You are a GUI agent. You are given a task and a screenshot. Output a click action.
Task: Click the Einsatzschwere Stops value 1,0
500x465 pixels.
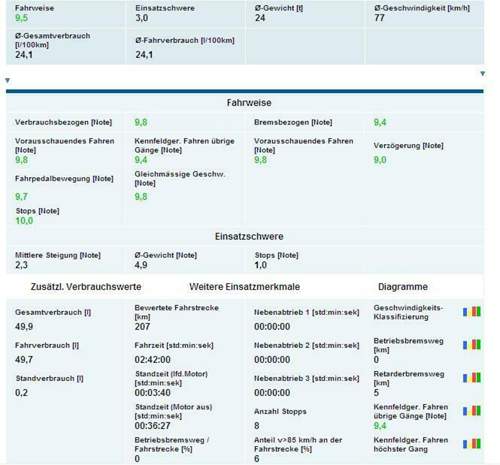pyautogui.click(x=261, y=265)
